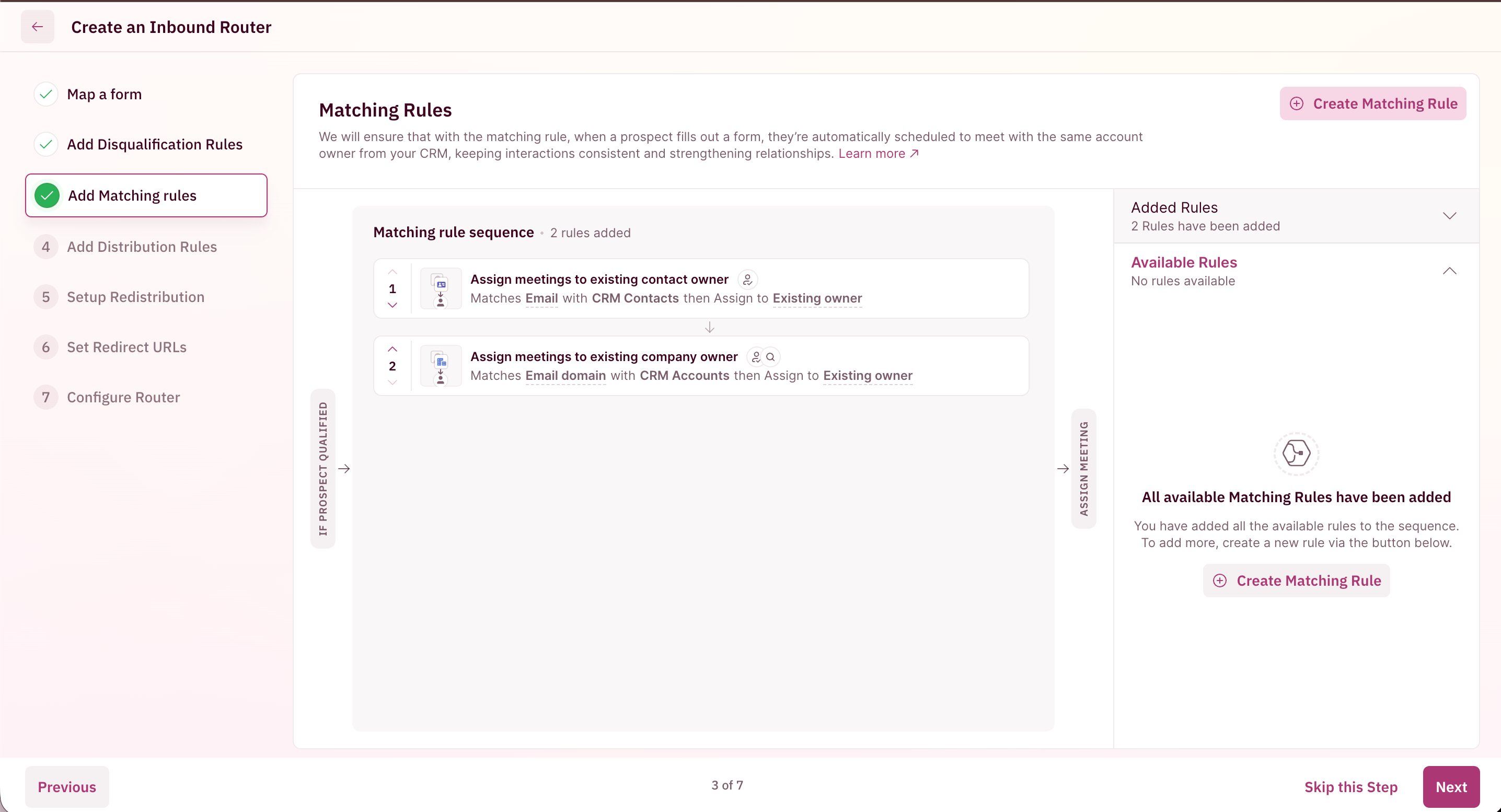Click Skip this Step

[1350, 787]
